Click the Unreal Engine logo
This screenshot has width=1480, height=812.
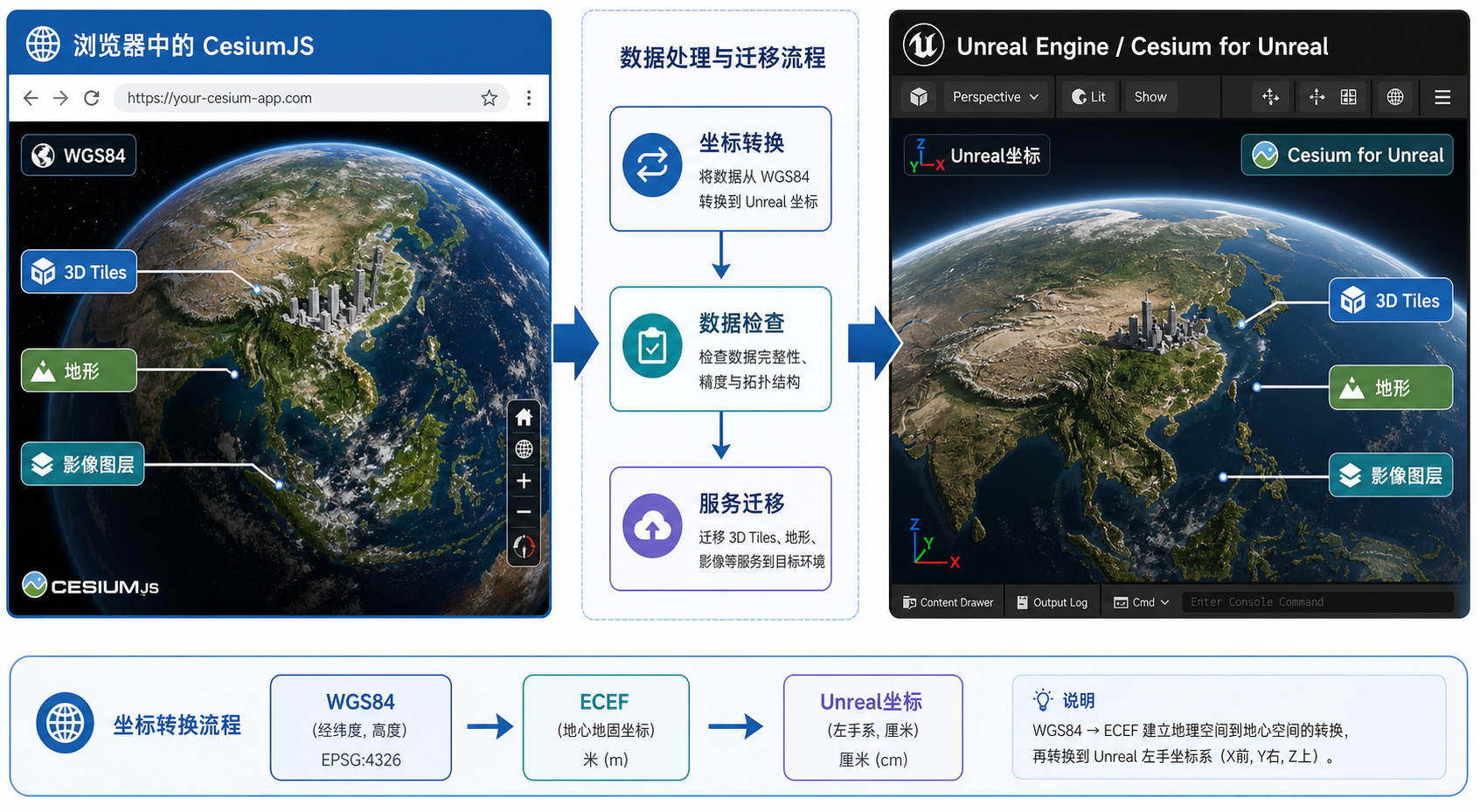coord(923,45)
